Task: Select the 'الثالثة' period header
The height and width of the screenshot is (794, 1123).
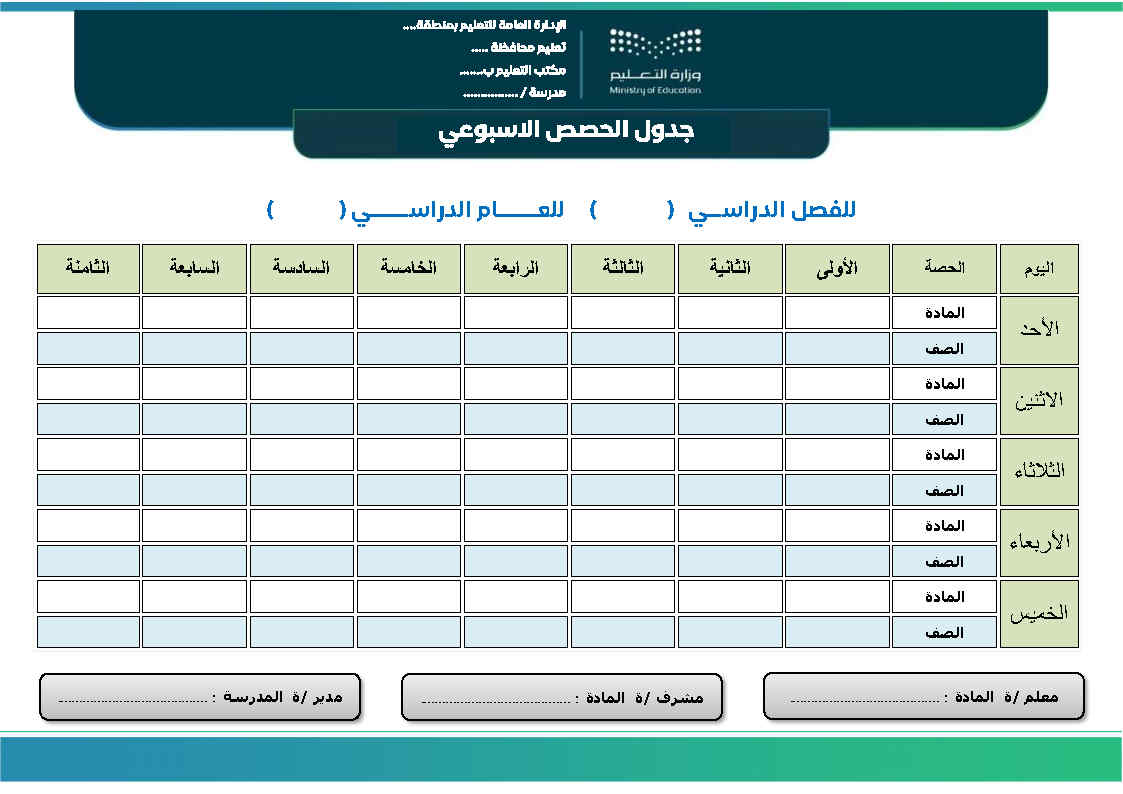Action: [622, 268]
